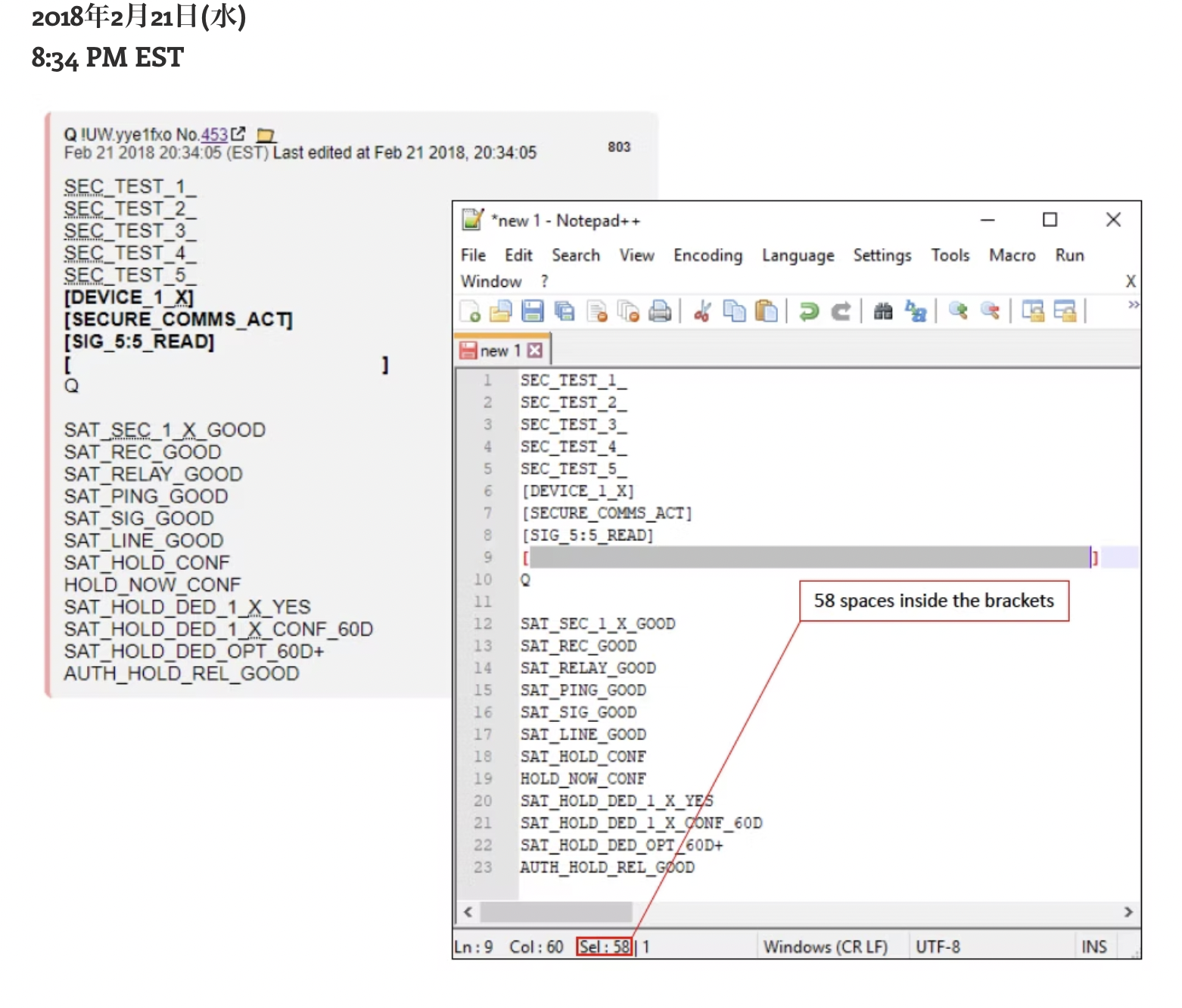Image resolution: width=1182 pixels, height=1008 pixels.
Task: Click the AUTH_HOLD_REL_GOOD line in Notepad++
Action: pos(607,867)
